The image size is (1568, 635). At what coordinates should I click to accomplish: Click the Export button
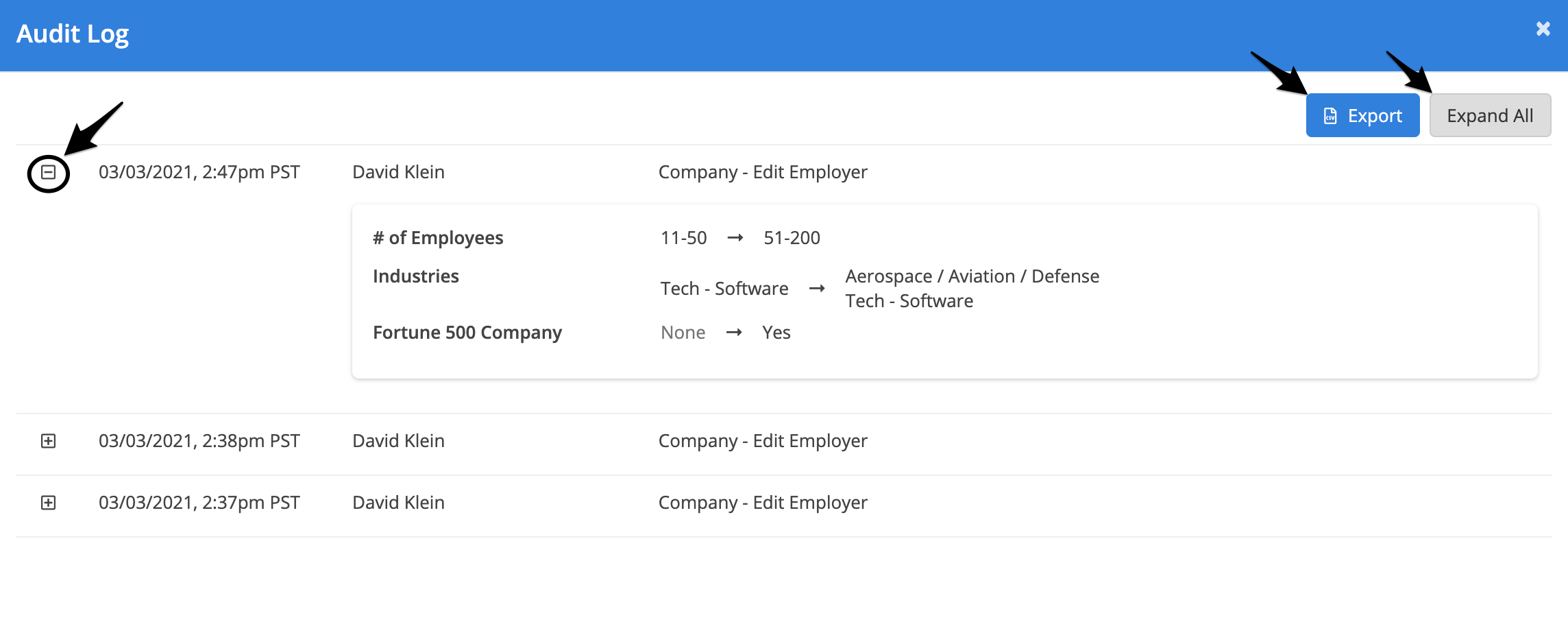pos(1362,116)
